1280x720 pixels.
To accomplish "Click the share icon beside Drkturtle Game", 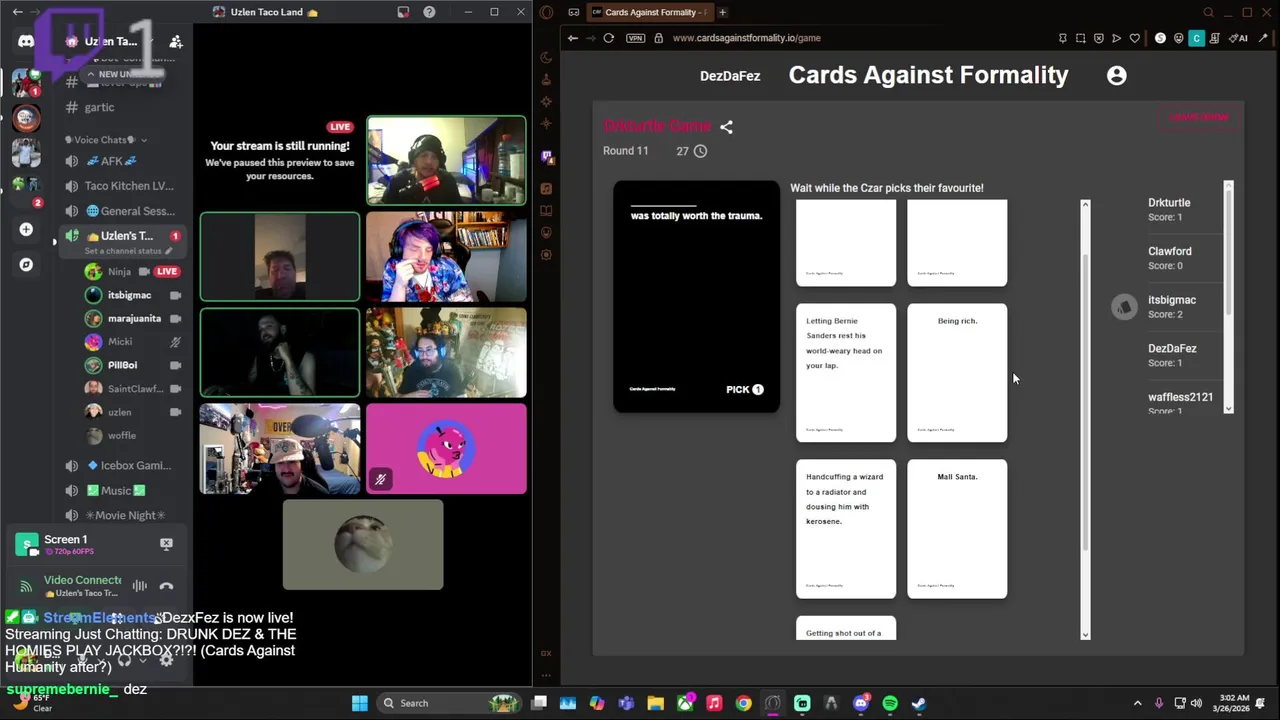I will [726, 127].
